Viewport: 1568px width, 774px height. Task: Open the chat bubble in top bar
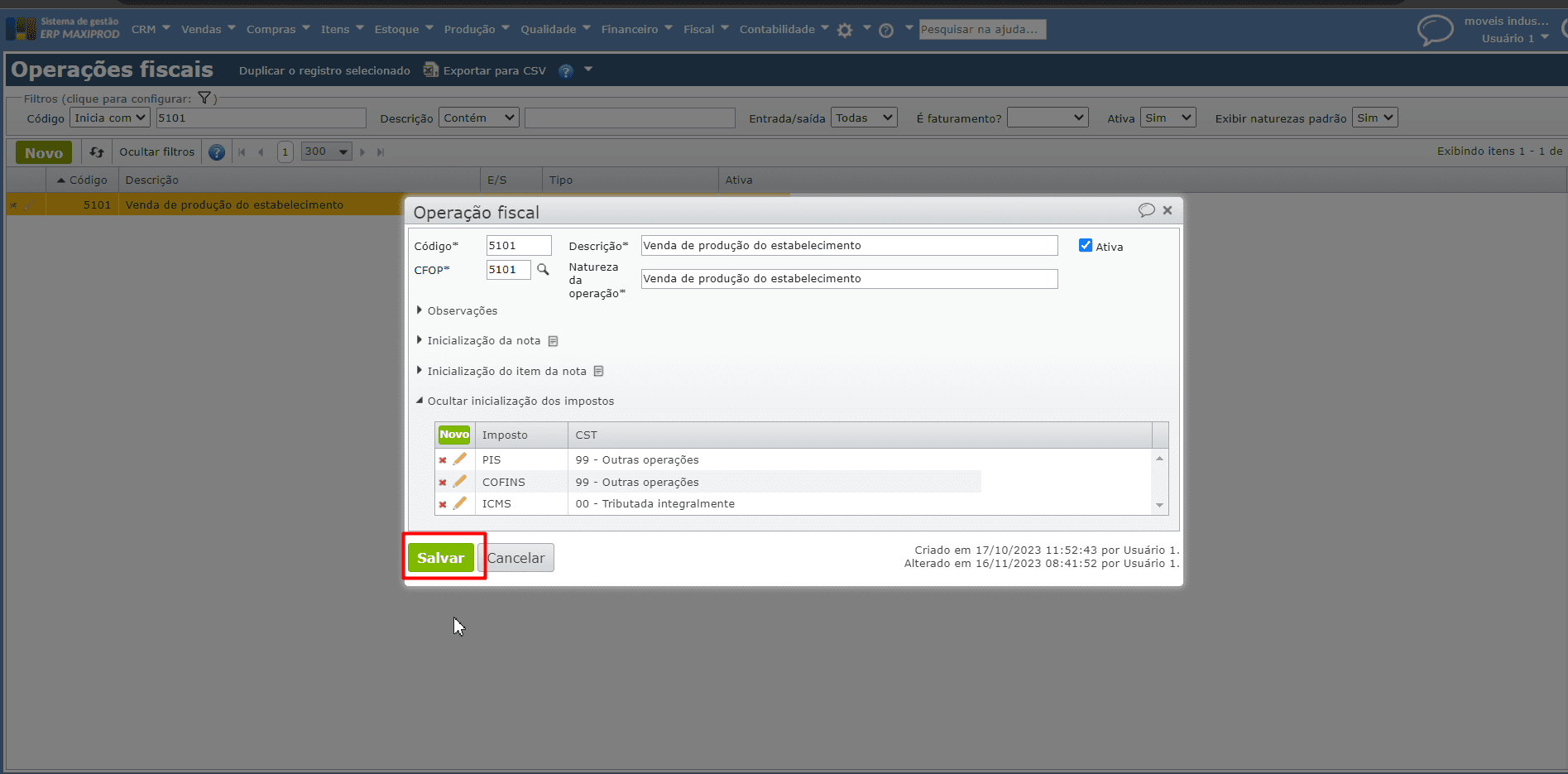[x=1435, y=30]
